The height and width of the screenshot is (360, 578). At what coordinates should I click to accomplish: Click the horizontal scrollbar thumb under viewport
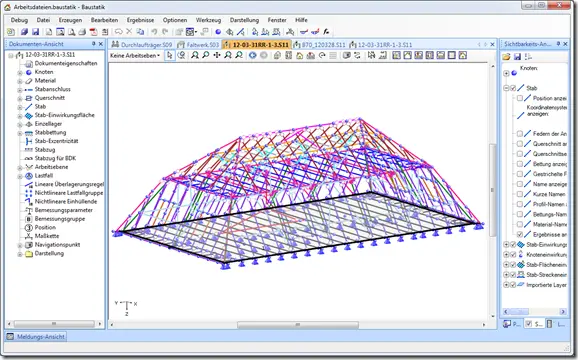pos(298,325)
